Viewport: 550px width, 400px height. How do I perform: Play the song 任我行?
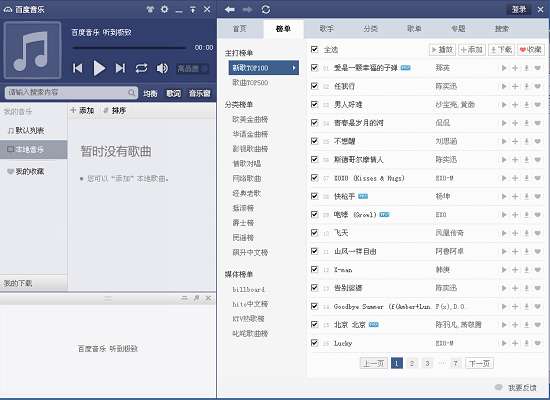504,86
